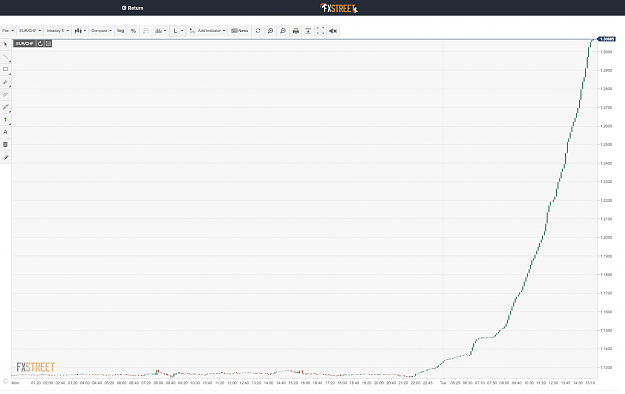This screenshot has width=625, height=394.
Task: Select the pencil drawing tool
Action: coord(6,158)
